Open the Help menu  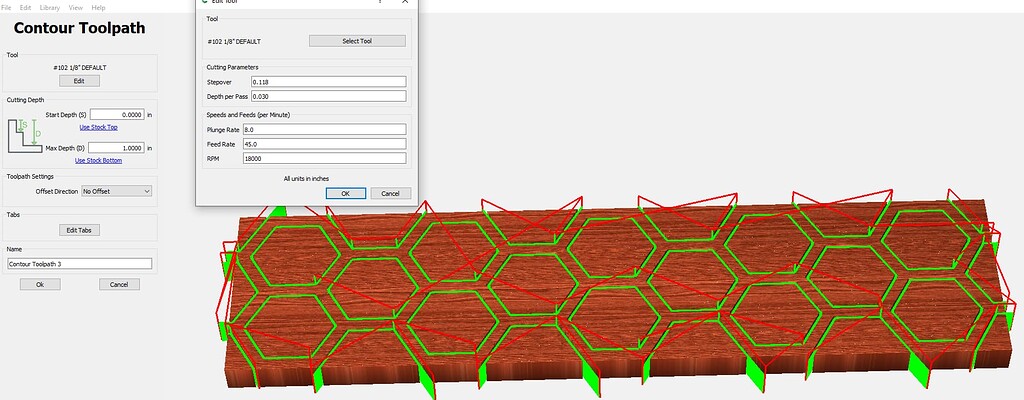point(99,8)
